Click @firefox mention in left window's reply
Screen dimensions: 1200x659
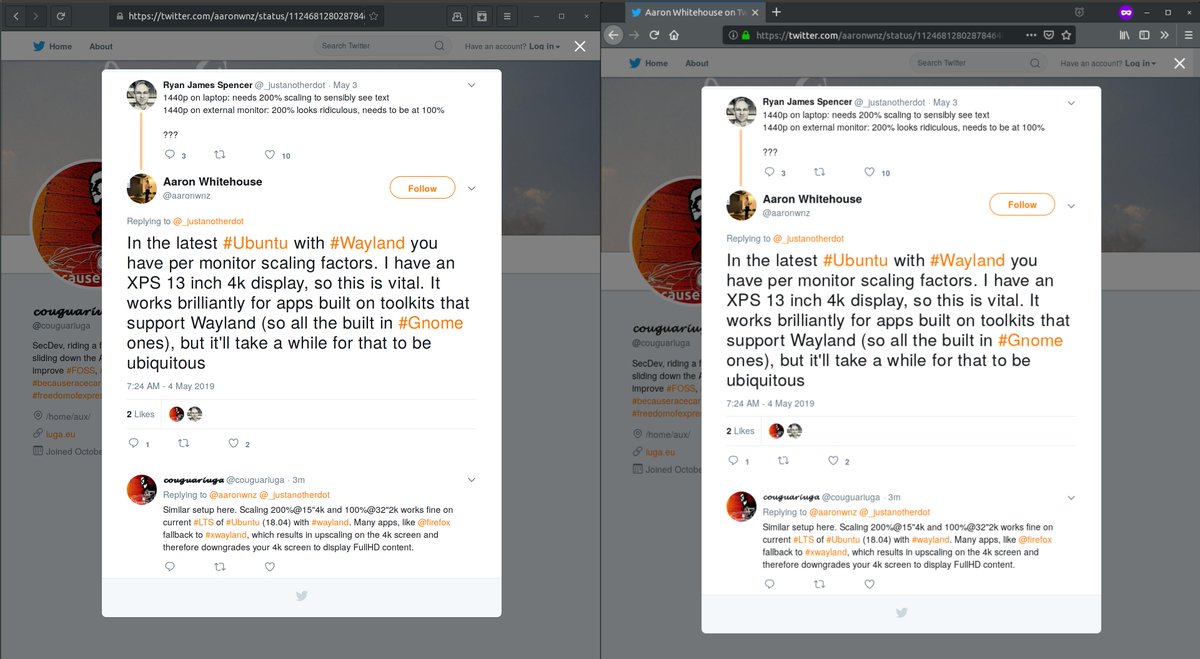[x=434, y=522]
